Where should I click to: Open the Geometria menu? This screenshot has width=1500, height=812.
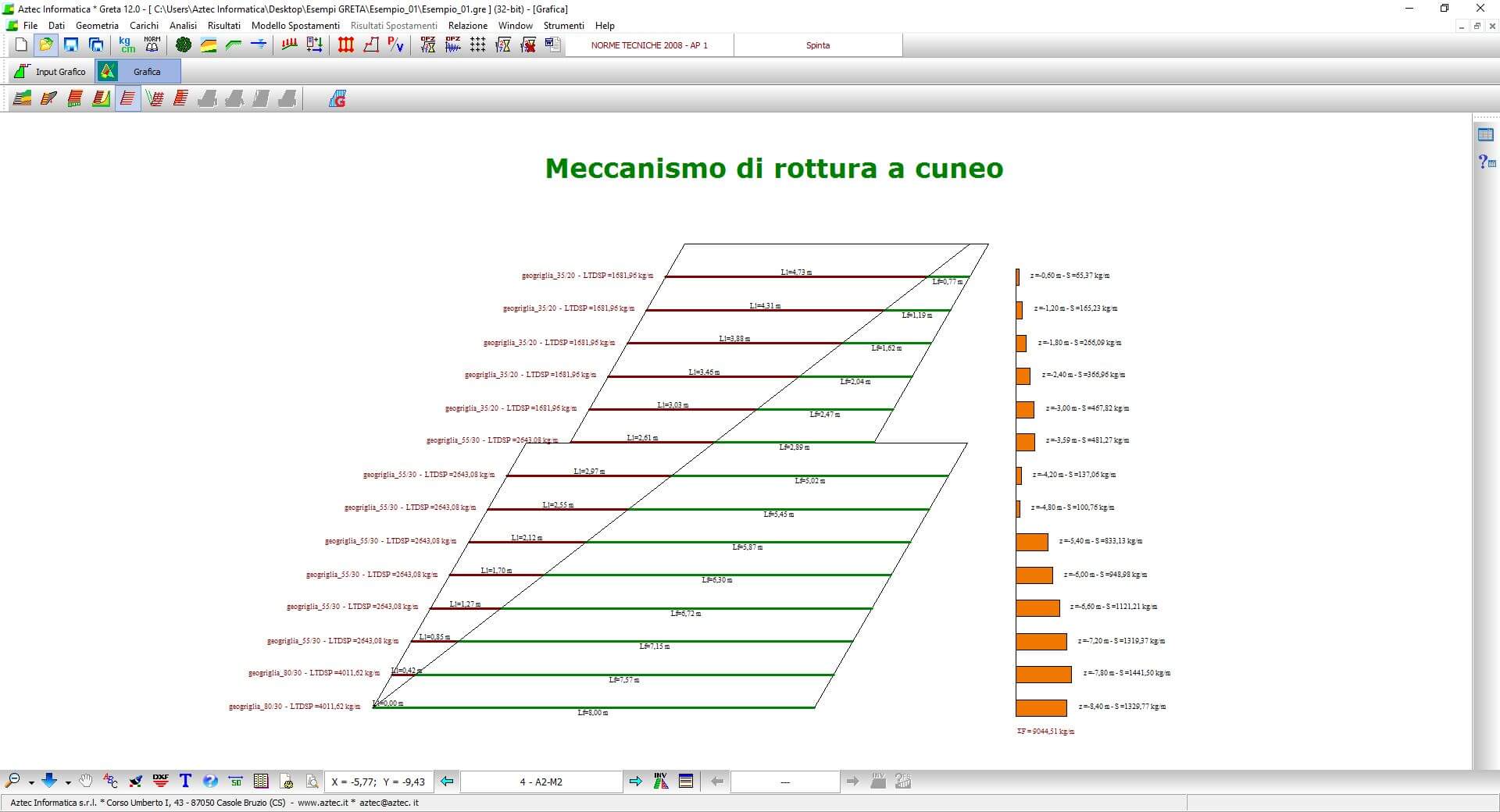pyautogui.click(x=97, y=26)
